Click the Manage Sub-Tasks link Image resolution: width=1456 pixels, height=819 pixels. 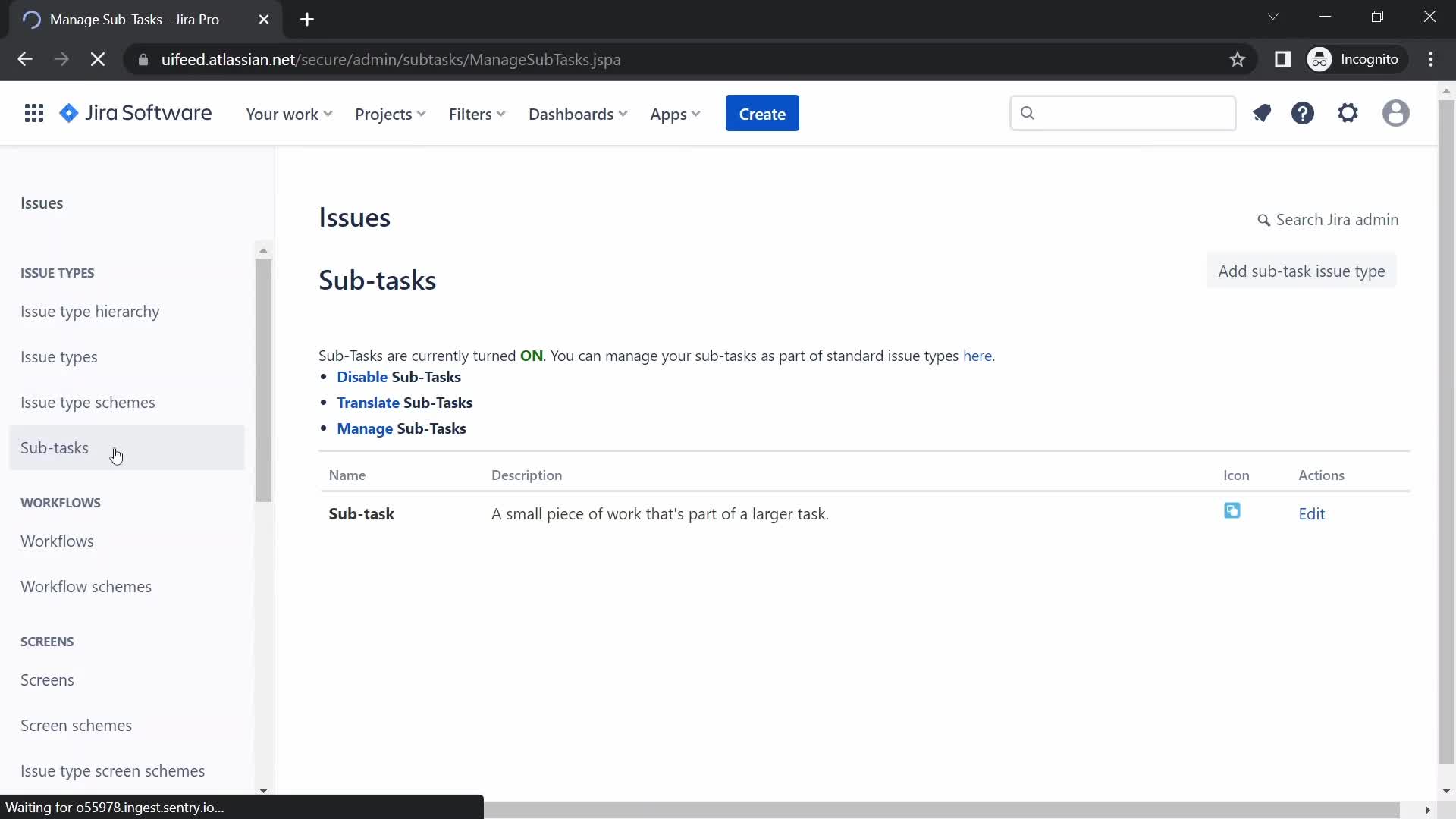365,428
